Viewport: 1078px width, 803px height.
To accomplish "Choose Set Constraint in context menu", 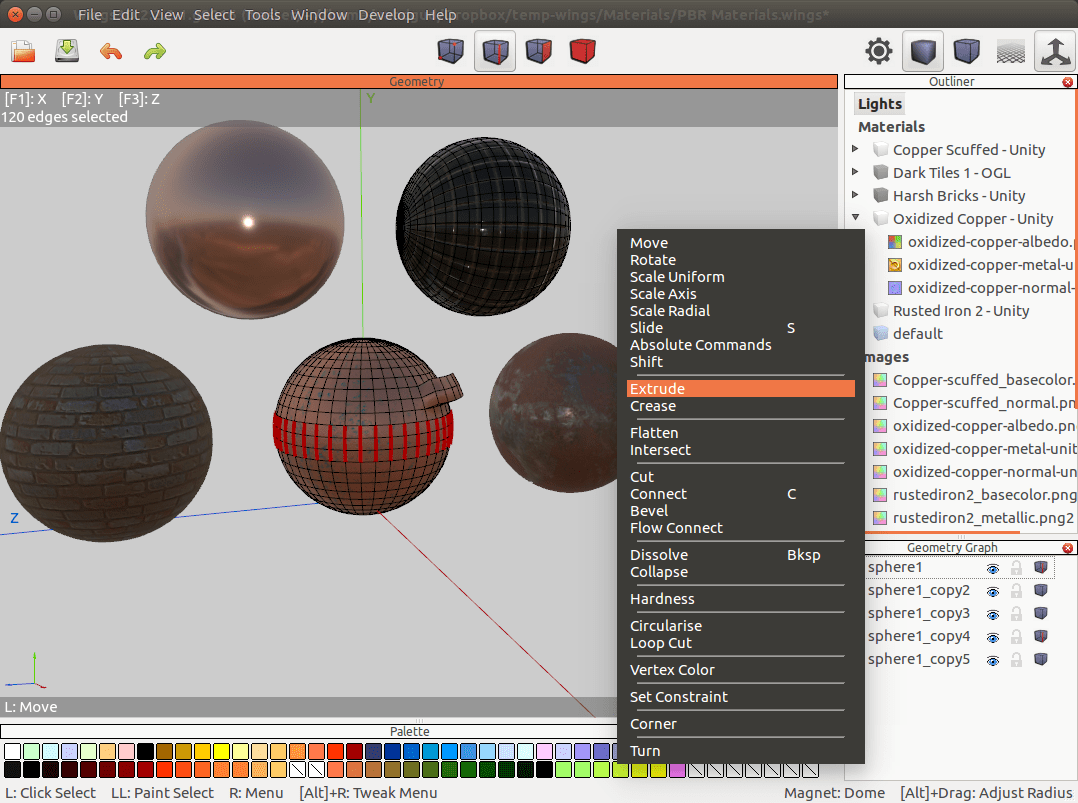I will 740,696.
